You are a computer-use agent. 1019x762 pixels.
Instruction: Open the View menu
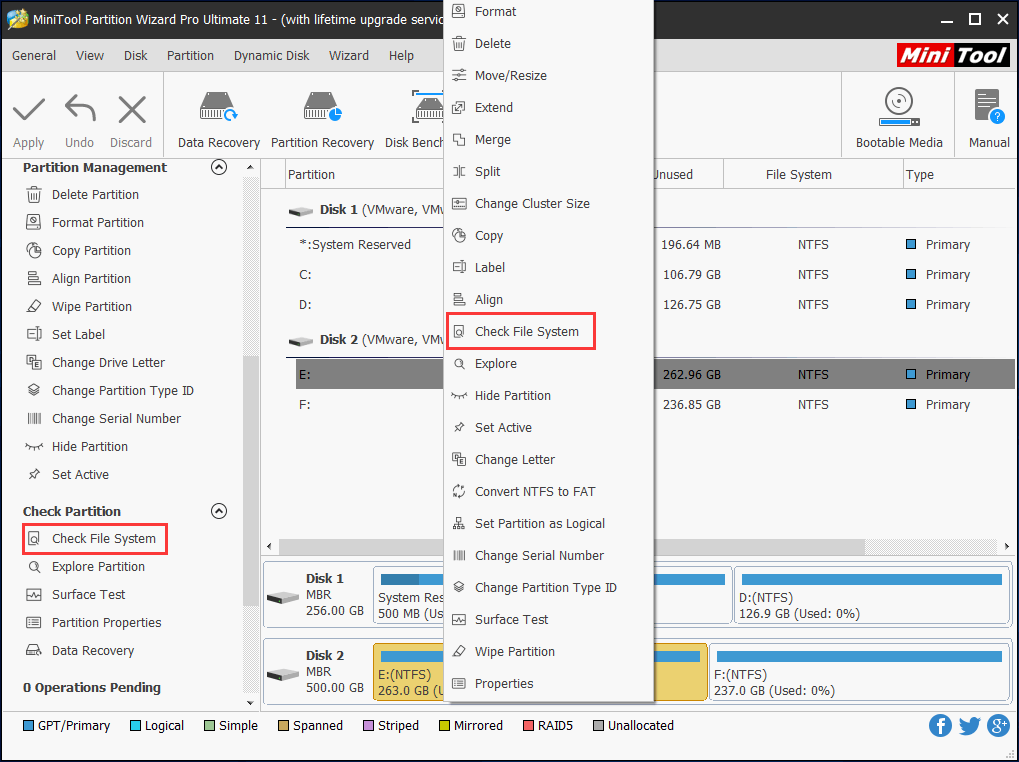pos(90,55)
